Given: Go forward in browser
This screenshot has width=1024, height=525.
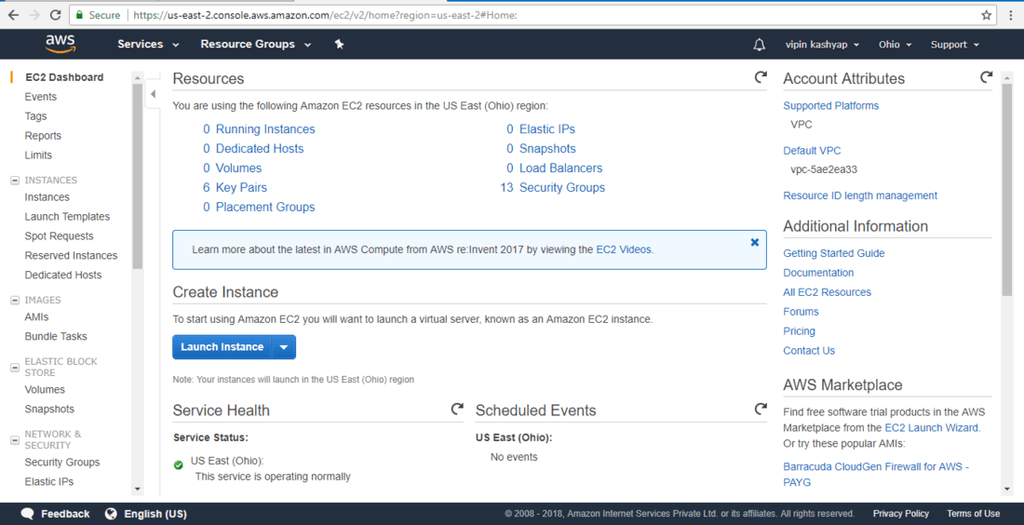Looking at the screenshot, I should tap(35, 14).
